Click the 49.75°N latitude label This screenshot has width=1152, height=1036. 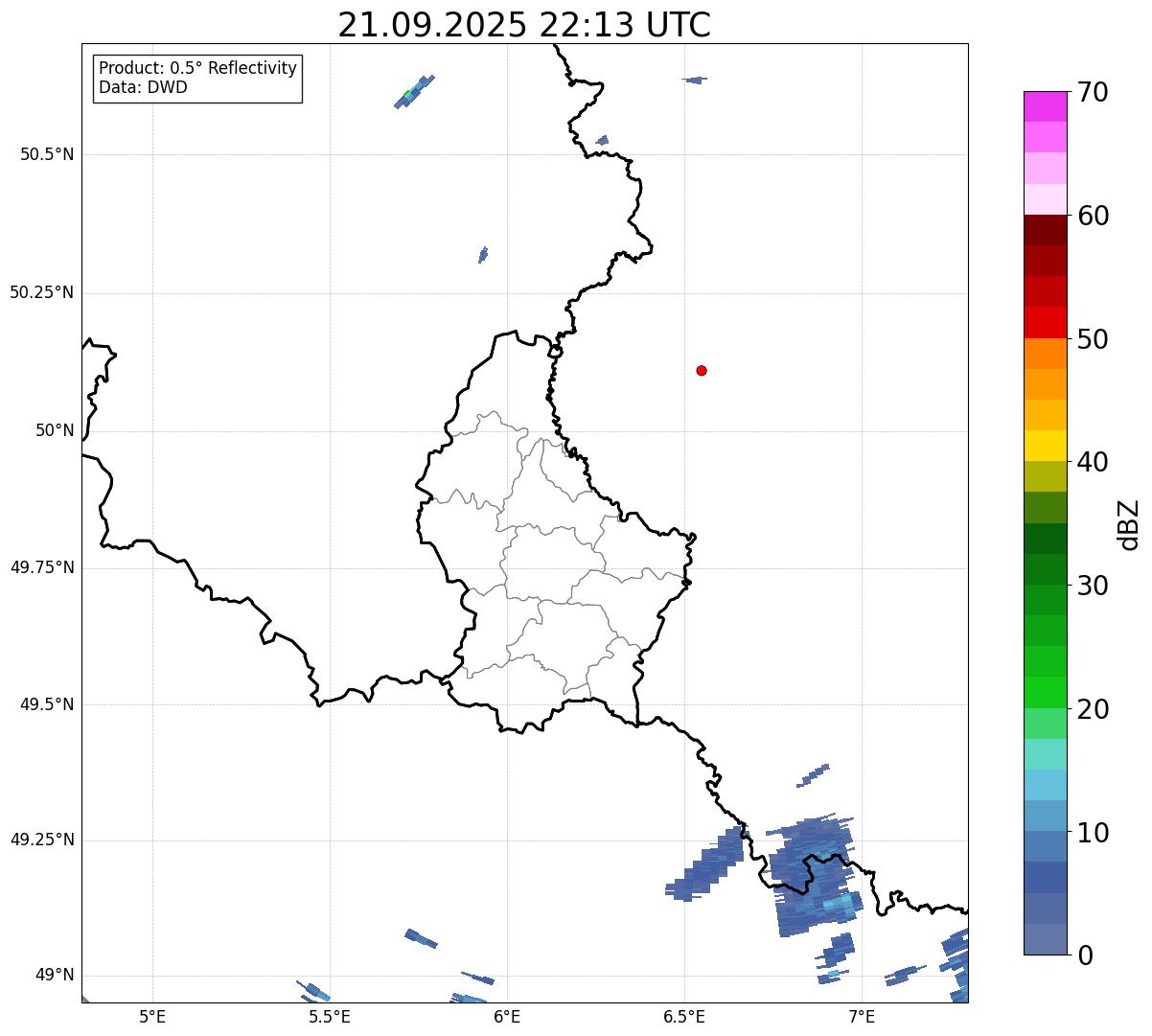(42, 567)
